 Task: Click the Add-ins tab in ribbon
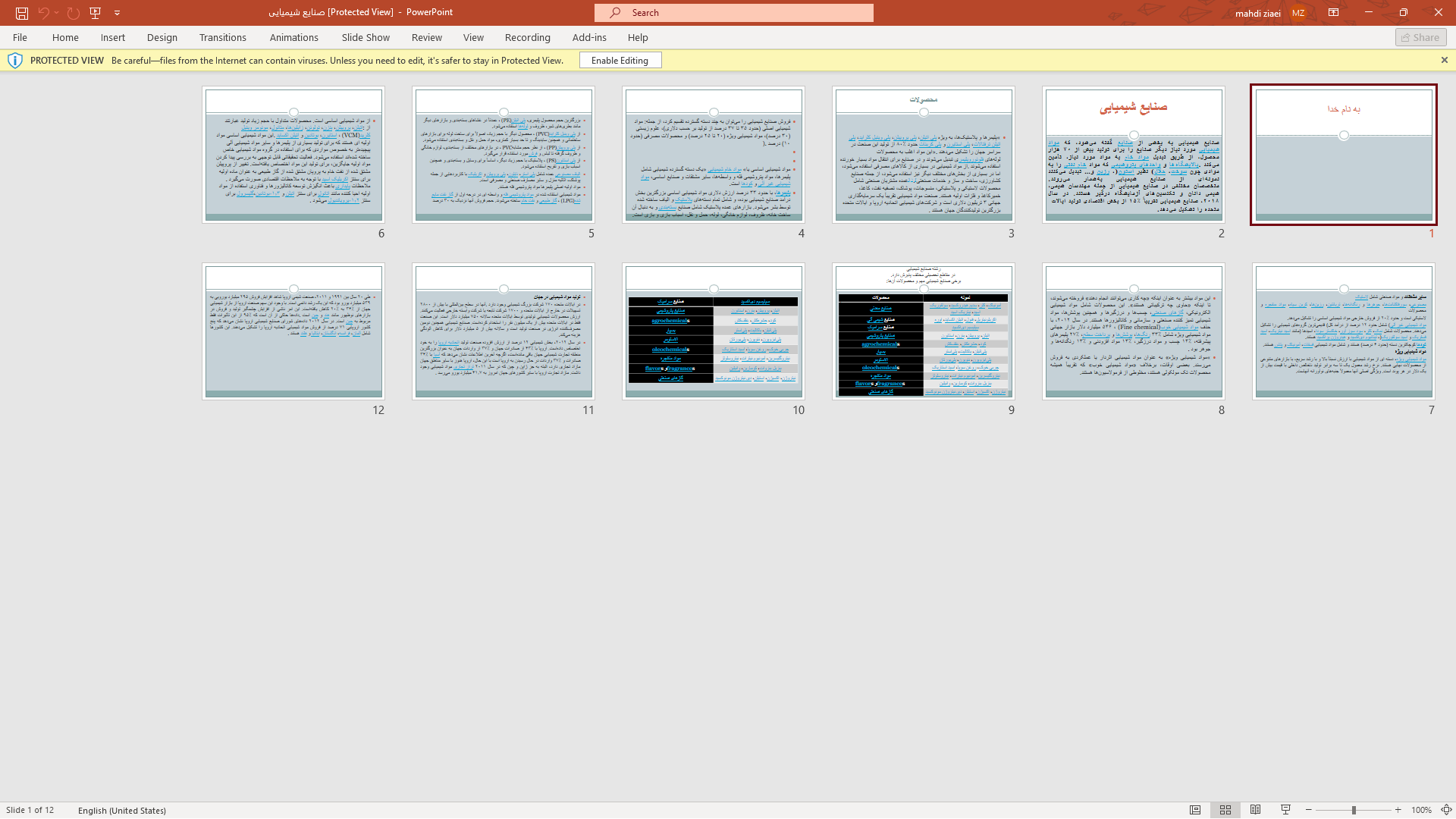[589, 37]
